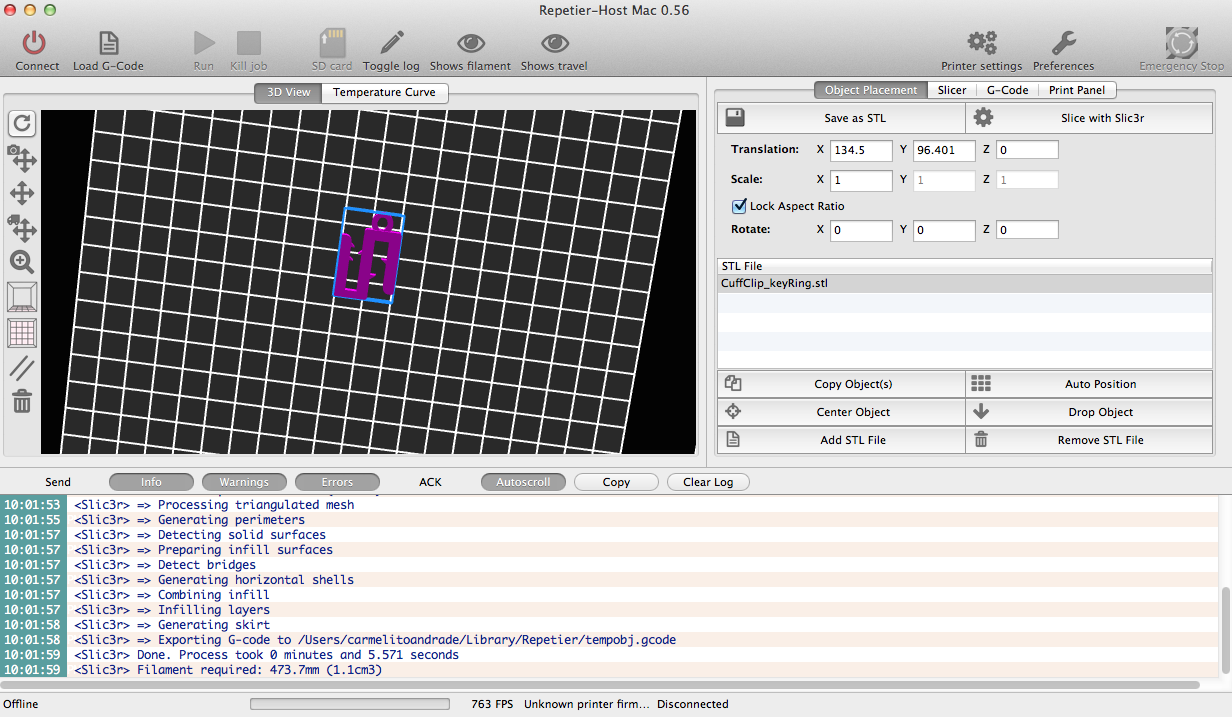Switch to the top-down grid view
The height and width of the screenshot is (717, 1232).
click(22, 333)
